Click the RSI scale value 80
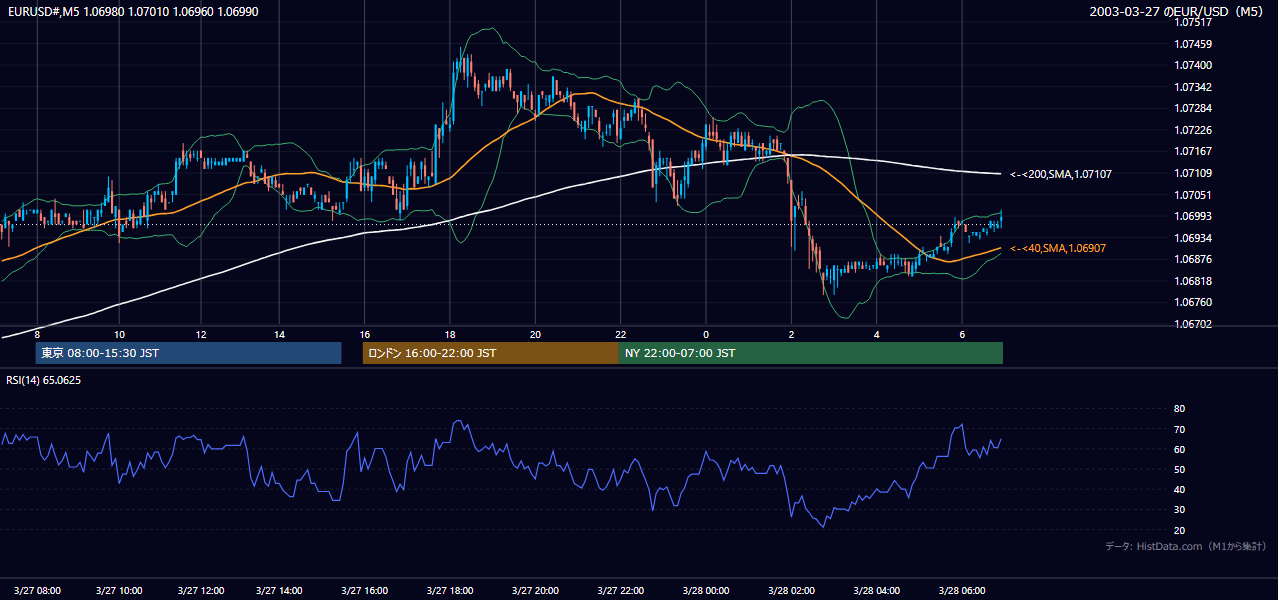 (1179, 409)
